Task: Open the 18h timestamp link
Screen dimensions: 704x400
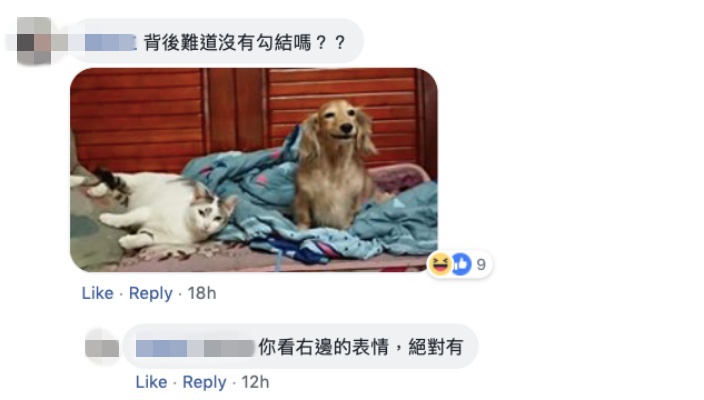Action: click(x=202, y=293)
